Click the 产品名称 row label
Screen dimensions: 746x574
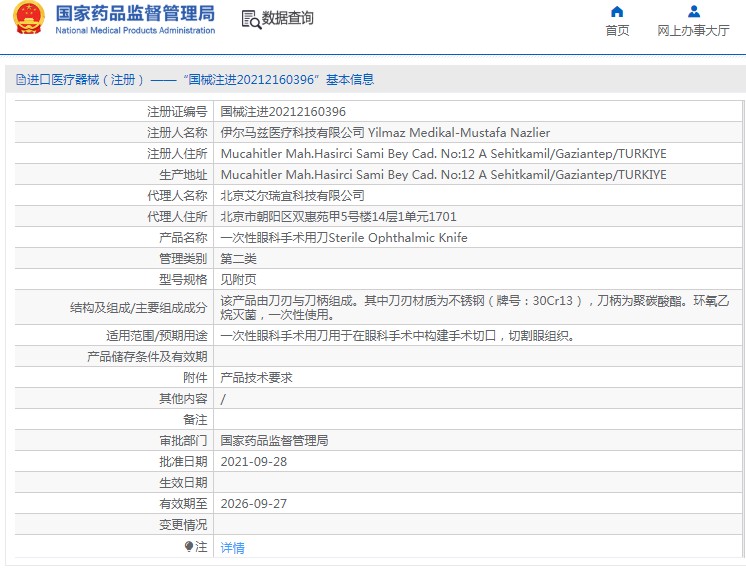[183, 238]
